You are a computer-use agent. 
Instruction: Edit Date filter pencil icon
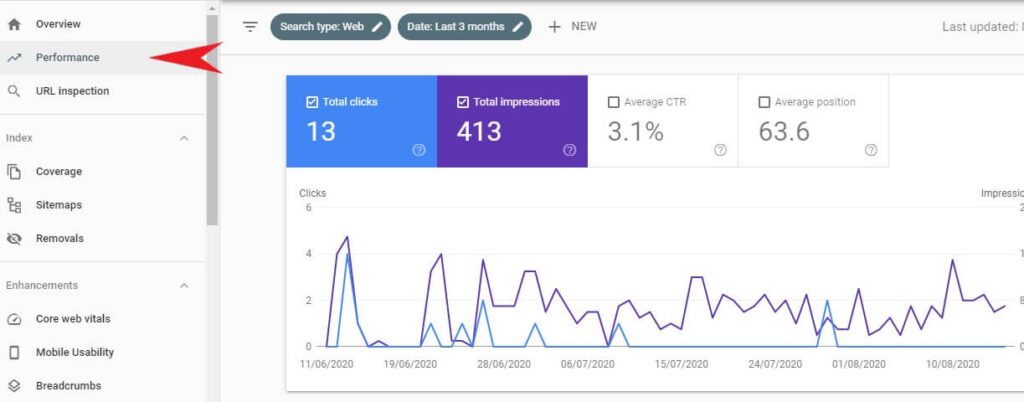point(517,27)
